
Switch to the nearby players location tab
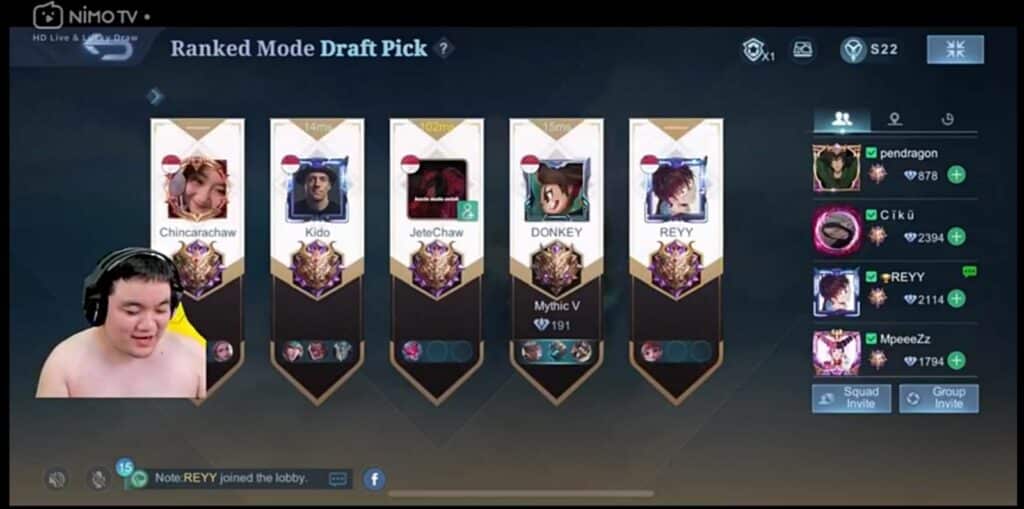pos(895,119)
